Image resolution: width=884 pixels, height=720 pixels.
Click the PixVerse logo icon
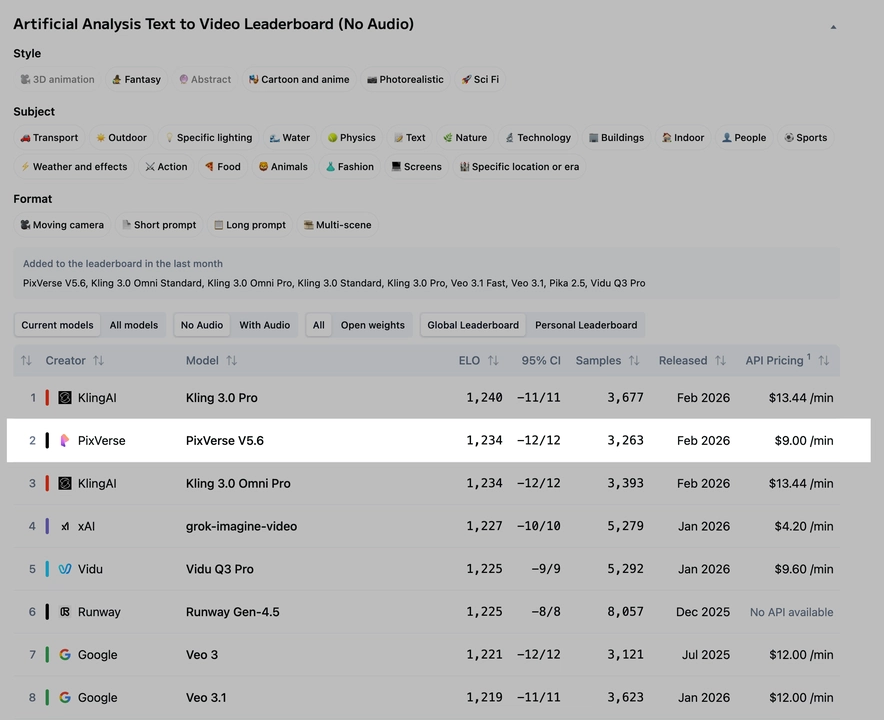tap(65, 440)
